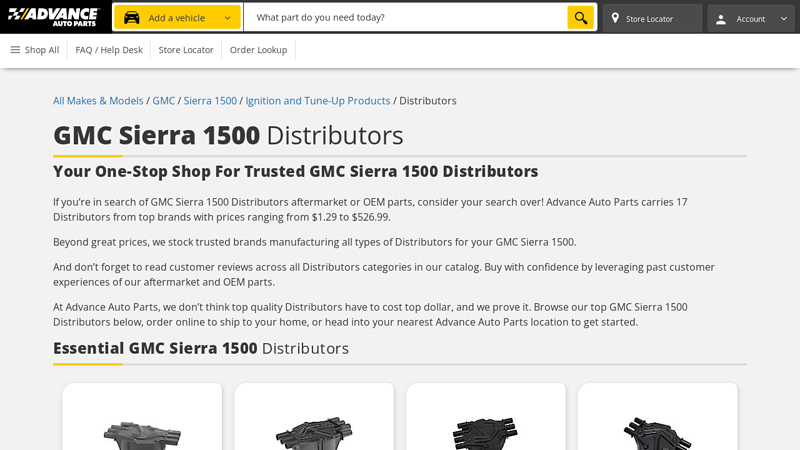Viewport: 800px width, 450px height.
Task: Click the Essential GMC Sierra 1500 Distributors heading
Action: coord(201,348)
